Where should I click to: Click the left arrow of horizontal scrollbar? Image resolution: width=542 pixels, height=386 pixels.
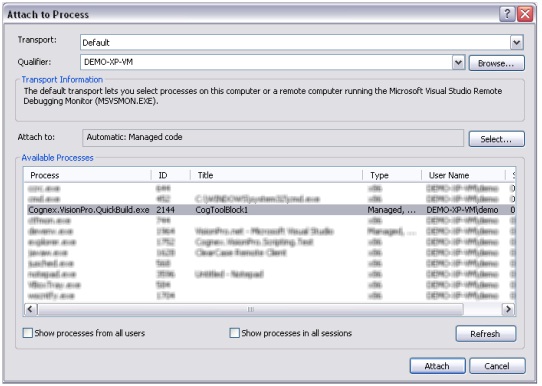click(x=30, y=309)
